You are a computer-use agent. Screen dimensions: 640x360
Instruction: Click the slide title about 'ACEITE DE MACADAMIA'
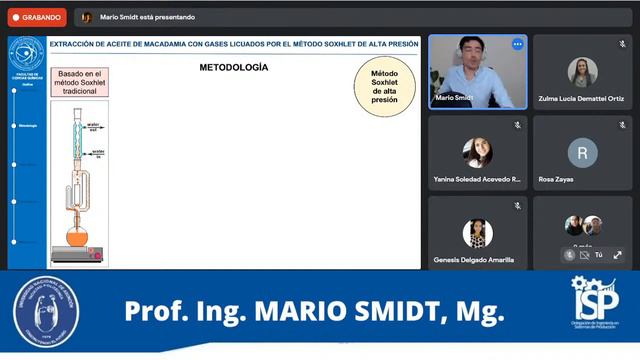tap(234, 44)
